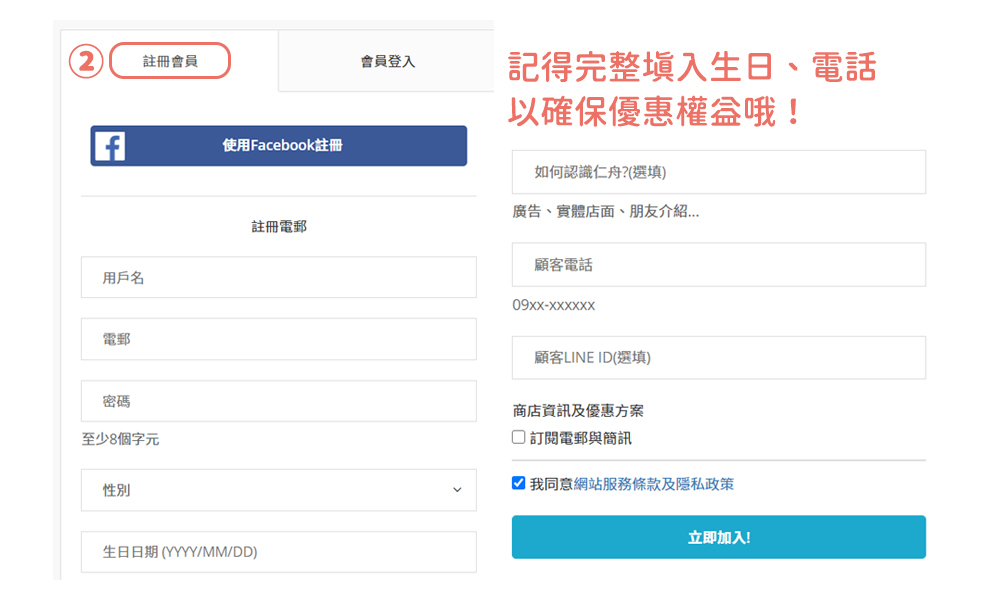The image size is (1000, 600).
Task: Click the circled number 2 step marker
Action: click(86, 61)
